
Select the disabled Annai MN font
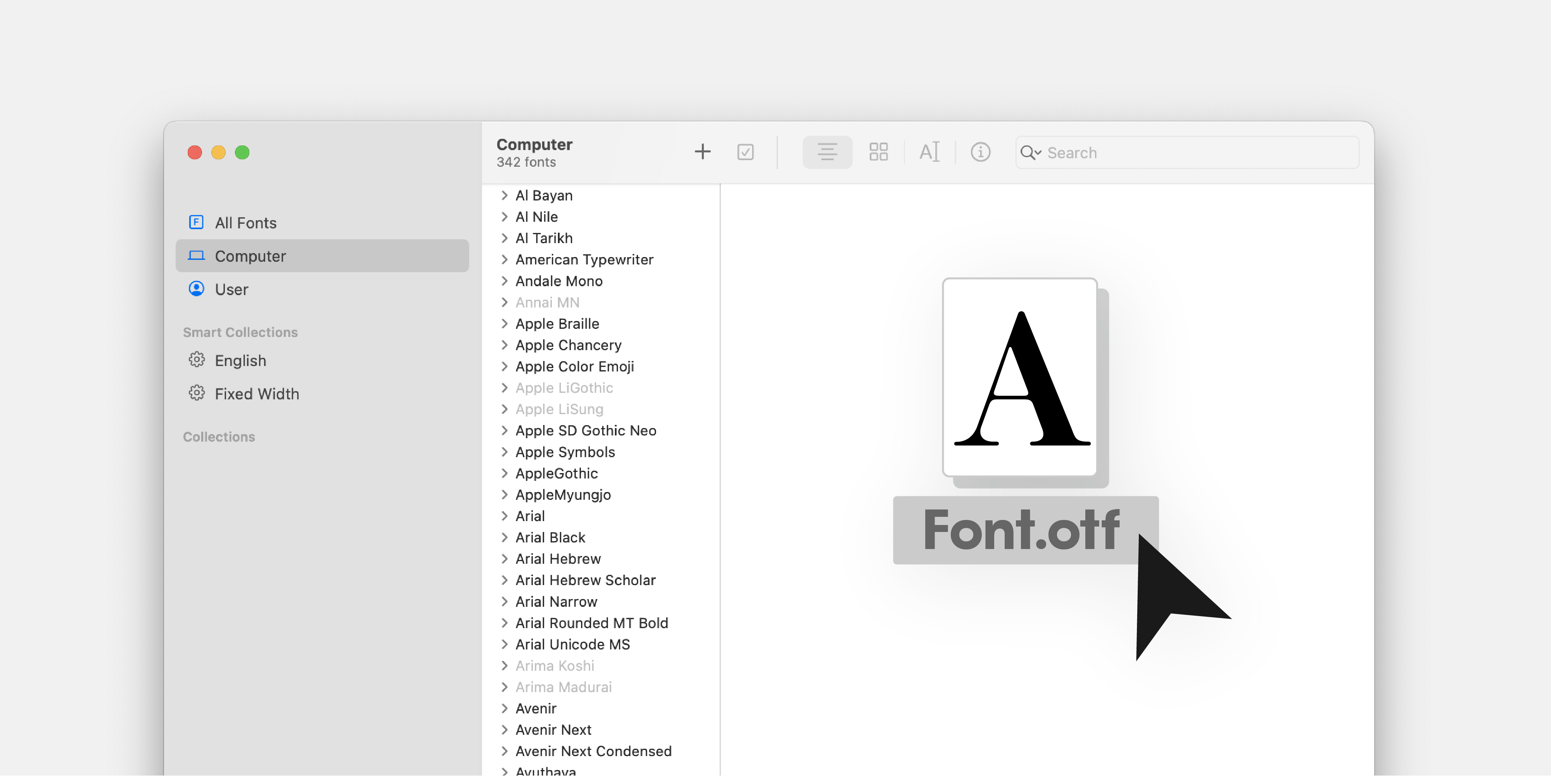pyautogui.click(x=547, y=302)
